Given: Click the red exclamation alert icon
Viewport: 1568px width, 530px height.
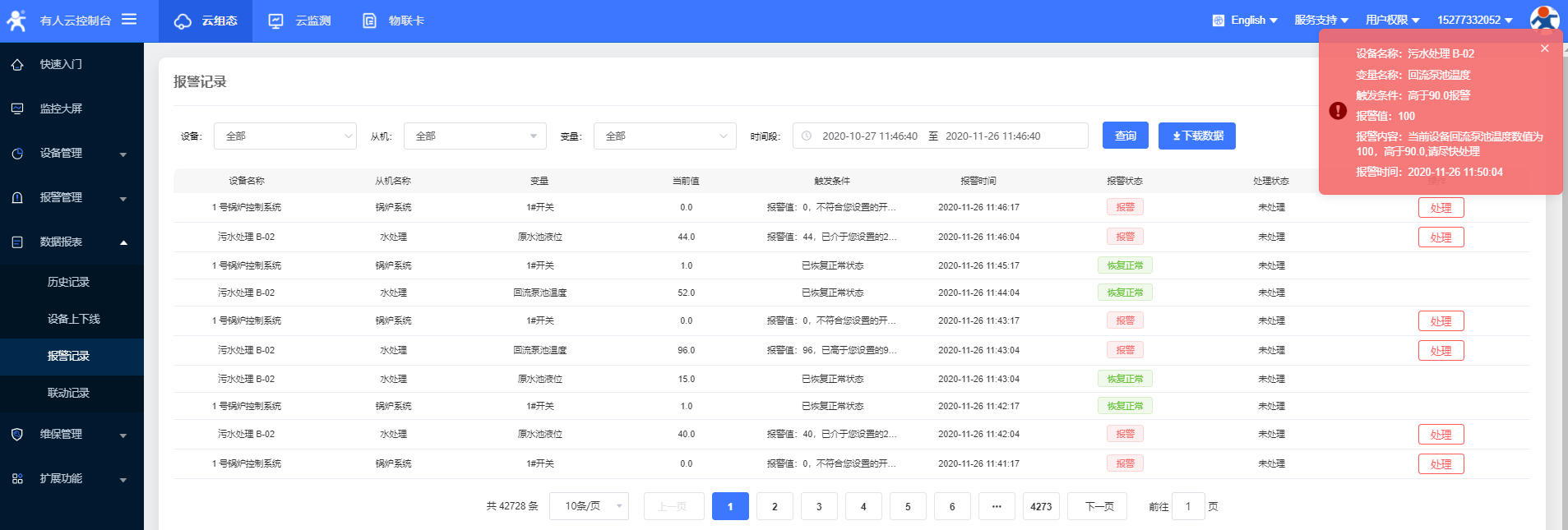Looking at the screenshot, I should 1338,110.
